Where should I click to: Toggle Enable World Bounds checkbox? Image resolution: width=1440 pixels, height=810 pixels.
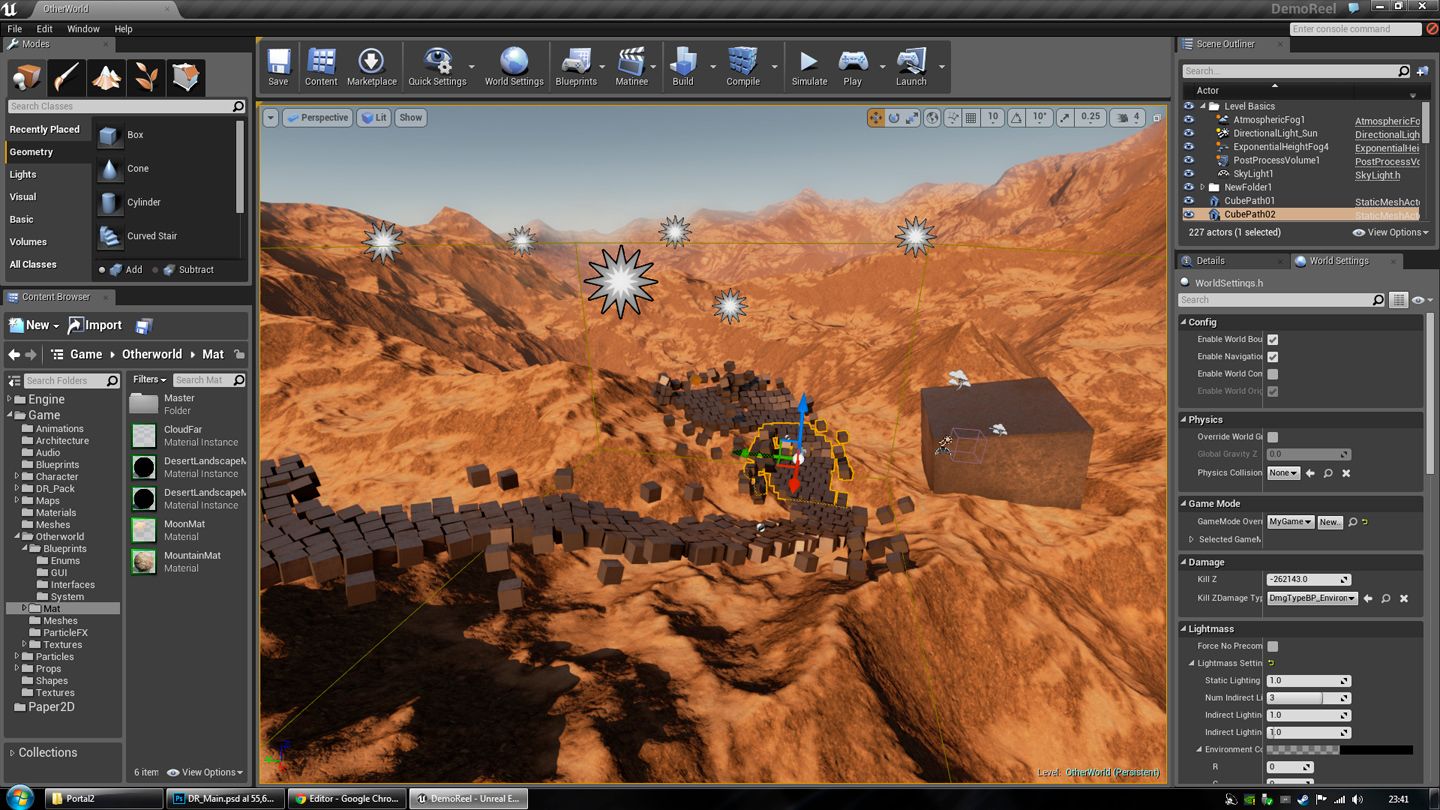click(x=1273, y=339)
